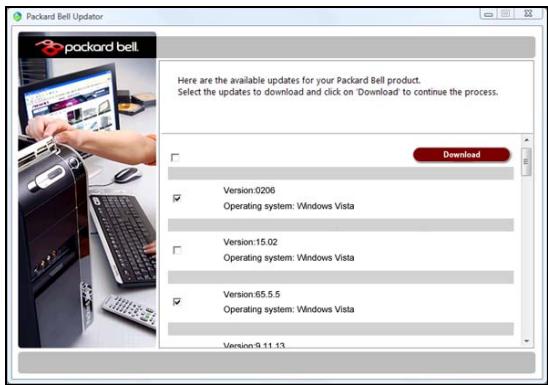Select the Version:65.5.5 text
Viewport: 548px width, 385px height.
252,294
